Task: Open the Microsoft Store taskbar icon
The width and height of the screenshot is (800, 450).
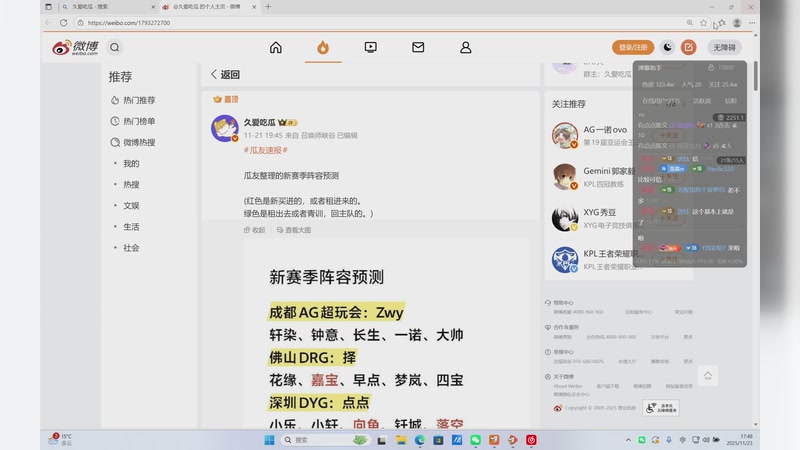Action: tap(438, 440)
